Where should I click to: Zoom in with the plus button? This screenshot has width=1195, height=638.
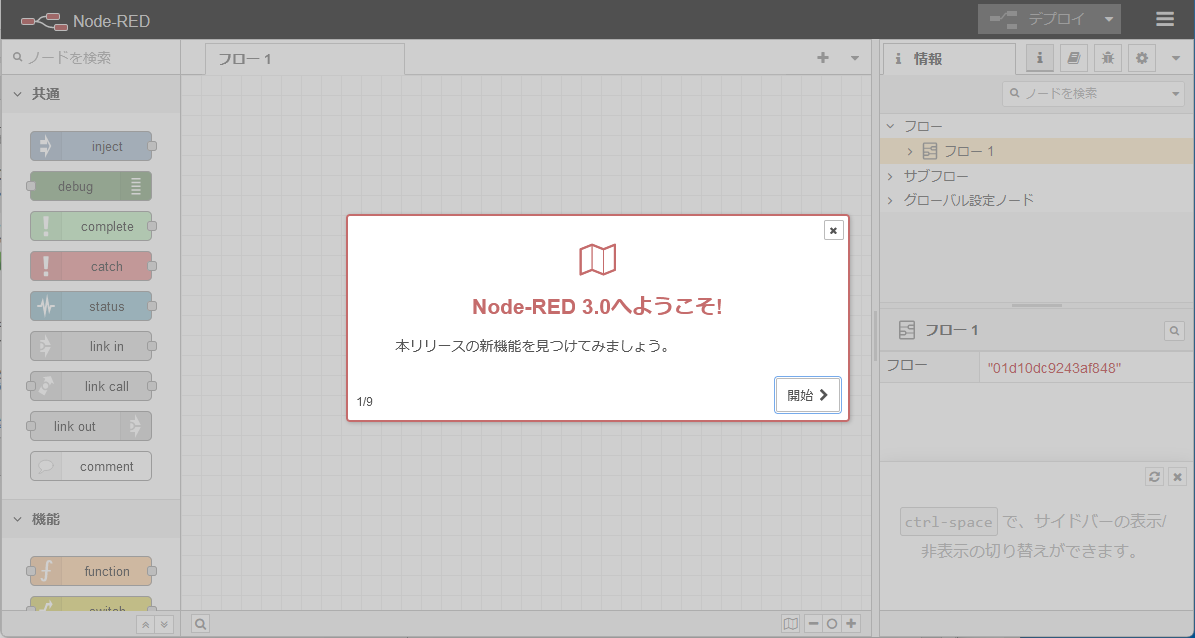pos(851,624)
